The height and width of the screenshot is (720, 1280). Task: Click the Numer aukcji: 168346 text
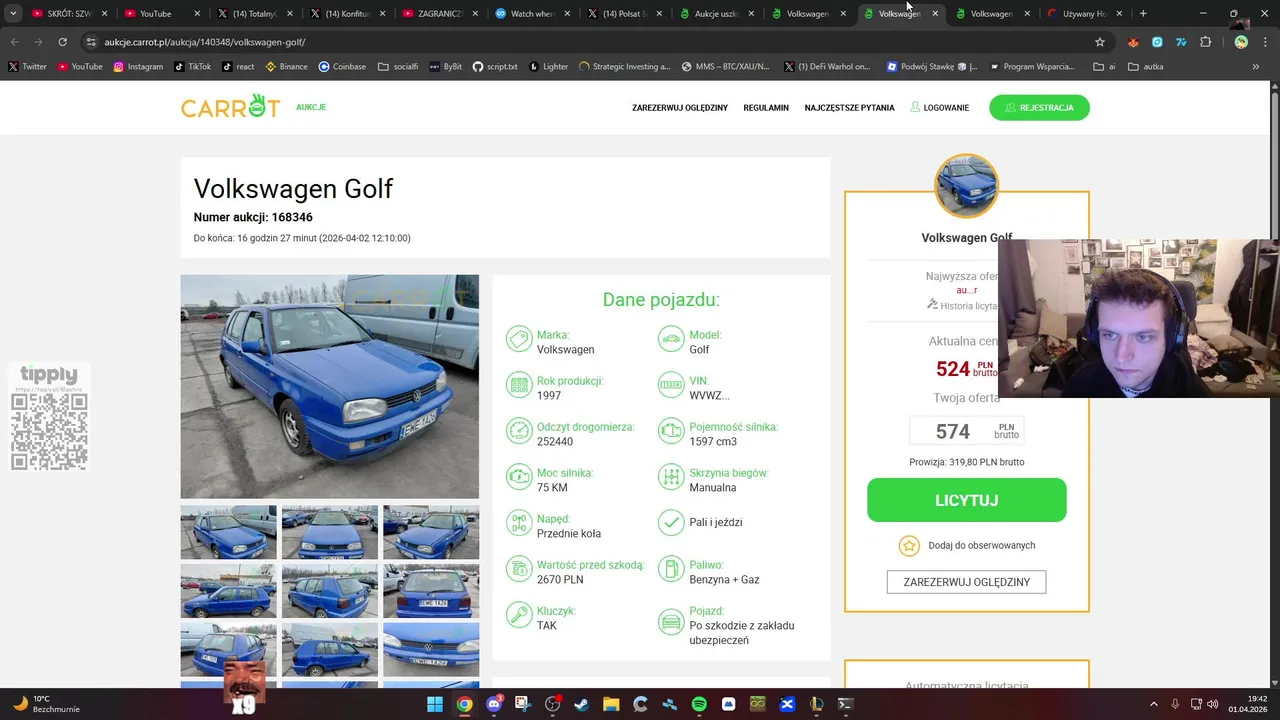tap(253, 217)
